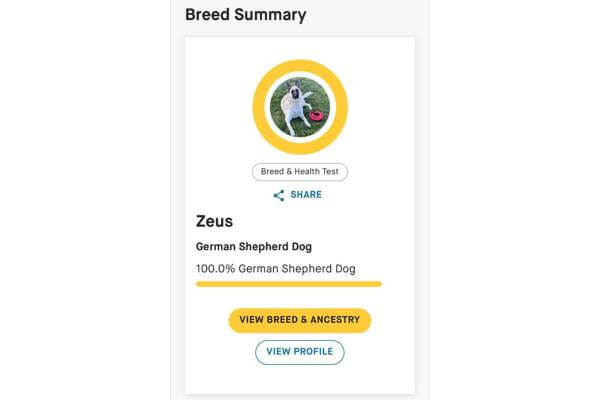Click the yellow breed percentage bar
This screenshot has height=400, width=600.
[289, 284]
